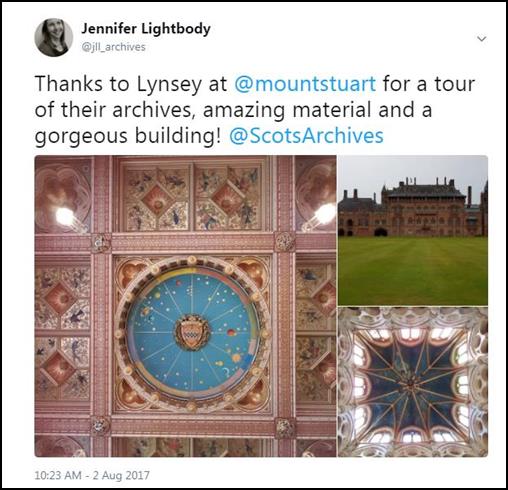Open the mansion exterior photo

tap(413, 230)
